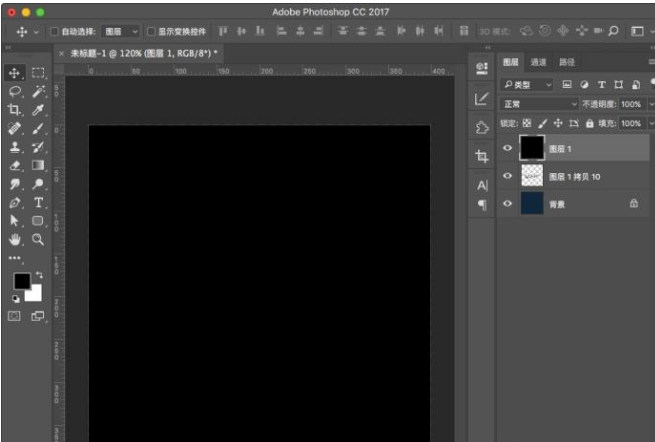Viewport: 655px width, 442px height.
Task: Toggle visibility of the 背景 layer
Action: (x=507, y=203)
